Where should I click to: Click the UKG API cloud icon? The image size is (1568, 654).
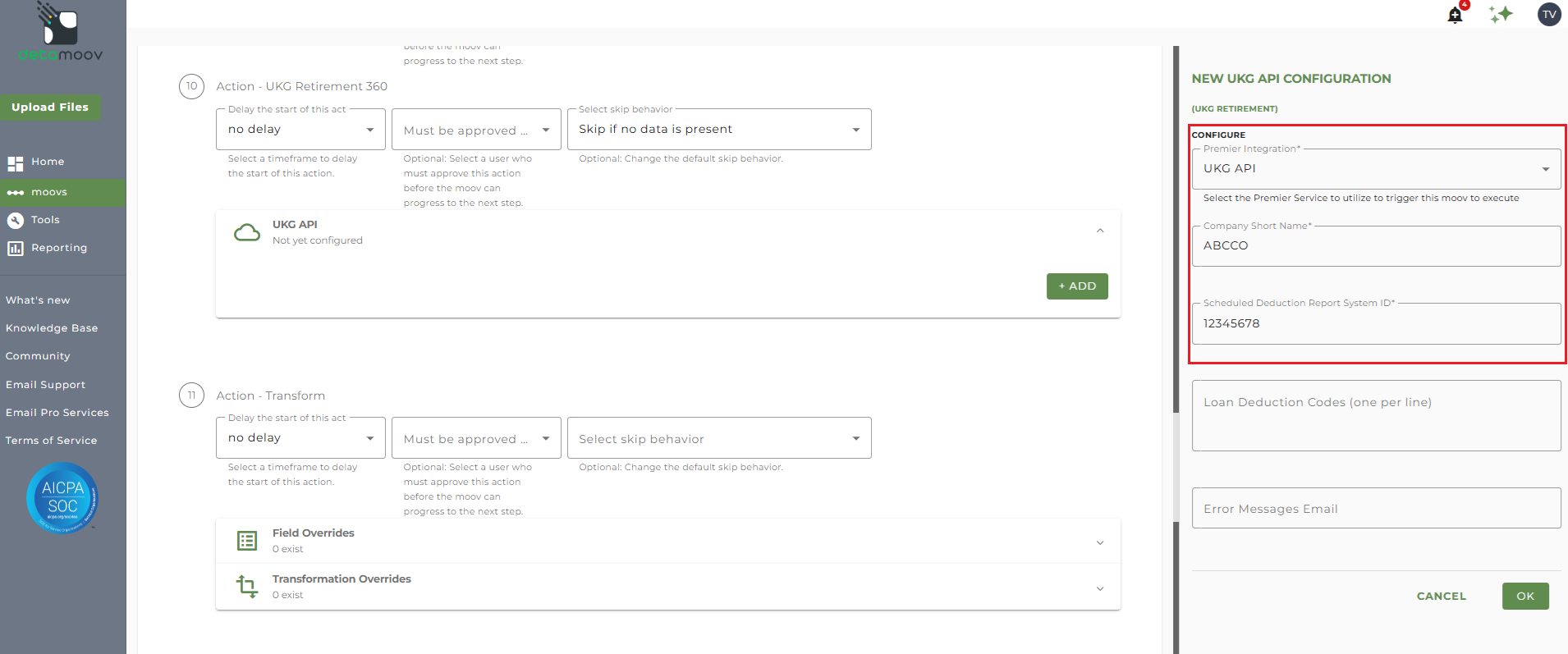point(247,233)
